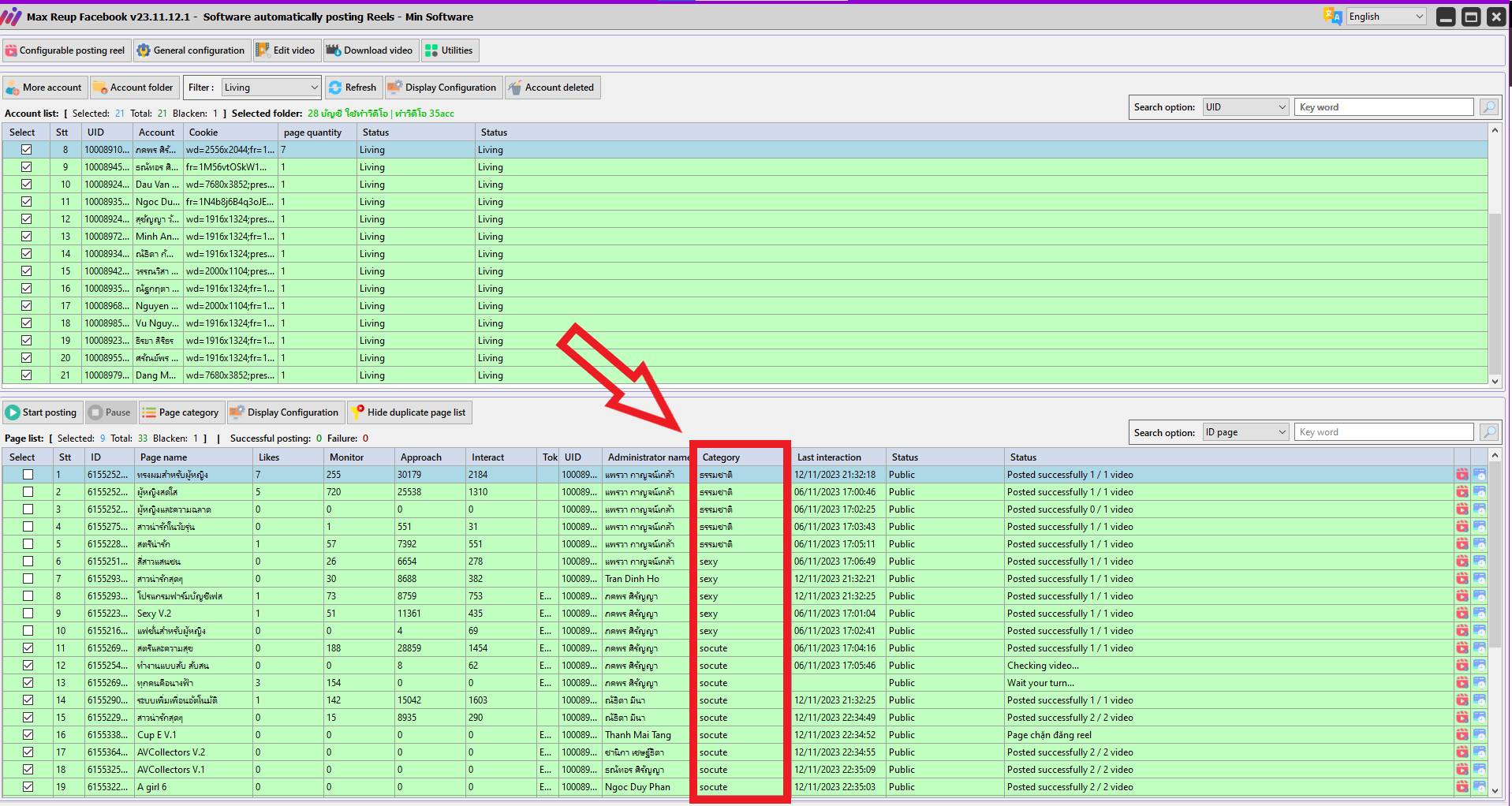Open Utilities tab
This screenshot has height=806, width=1512.
[450, 50]
